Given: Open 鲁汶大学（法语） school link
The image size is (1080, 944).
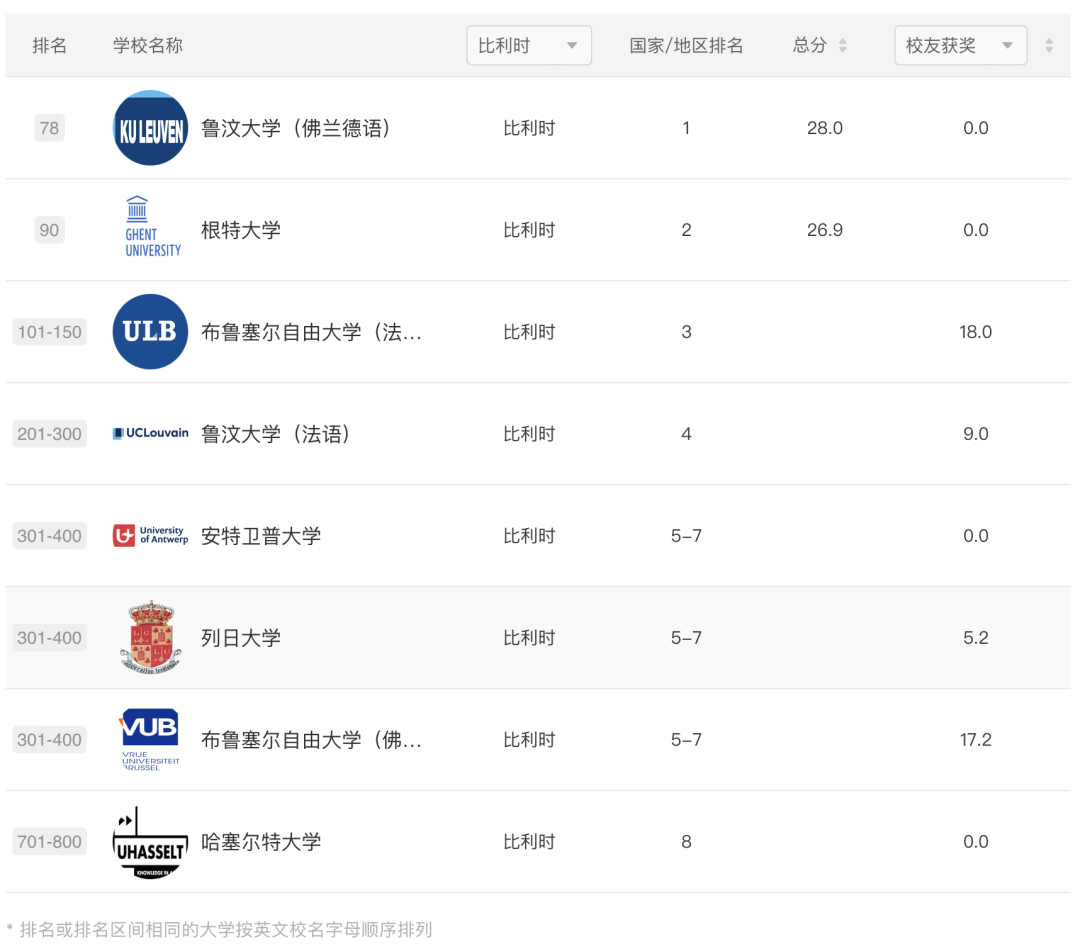Looking at the screenshot, I should click(x=276, y=434).
